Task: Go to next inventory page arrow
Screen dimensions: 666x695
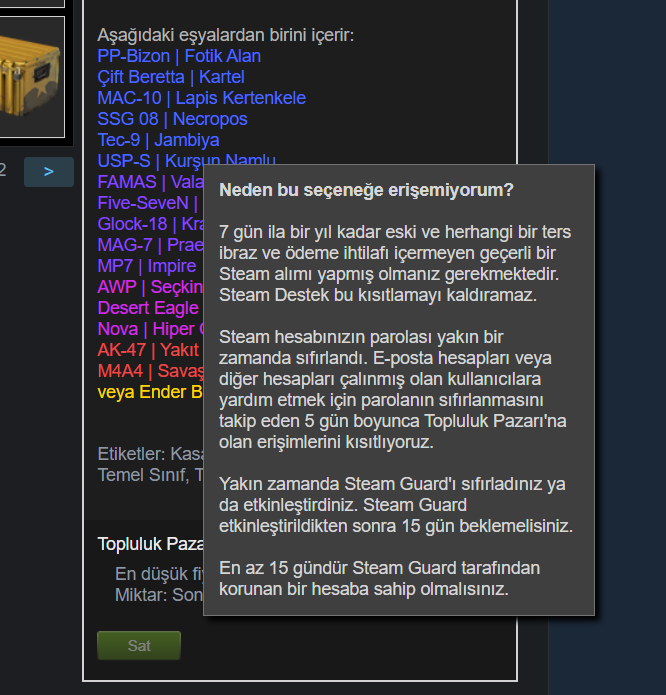Action: (49, 172)
